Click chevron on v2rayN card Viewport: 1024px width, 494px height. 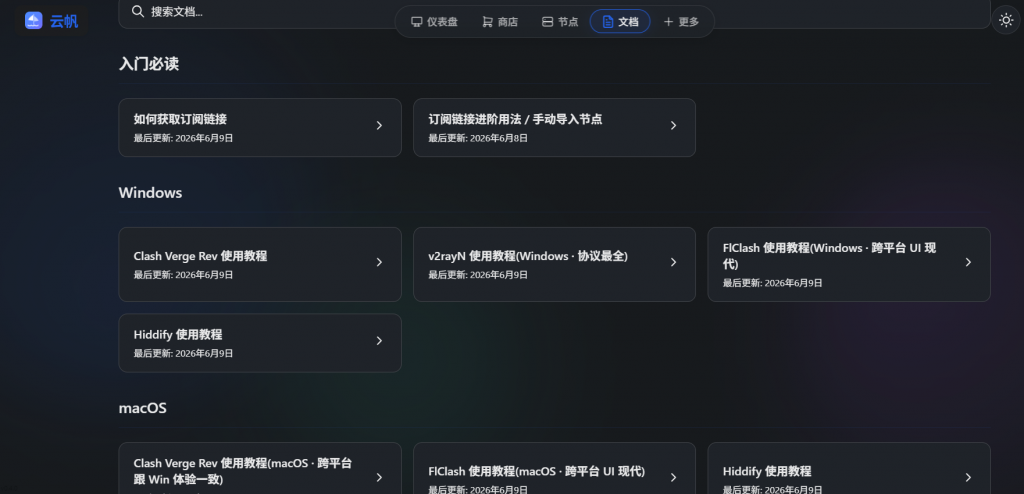pyautogui.click(x=673, y=262)
